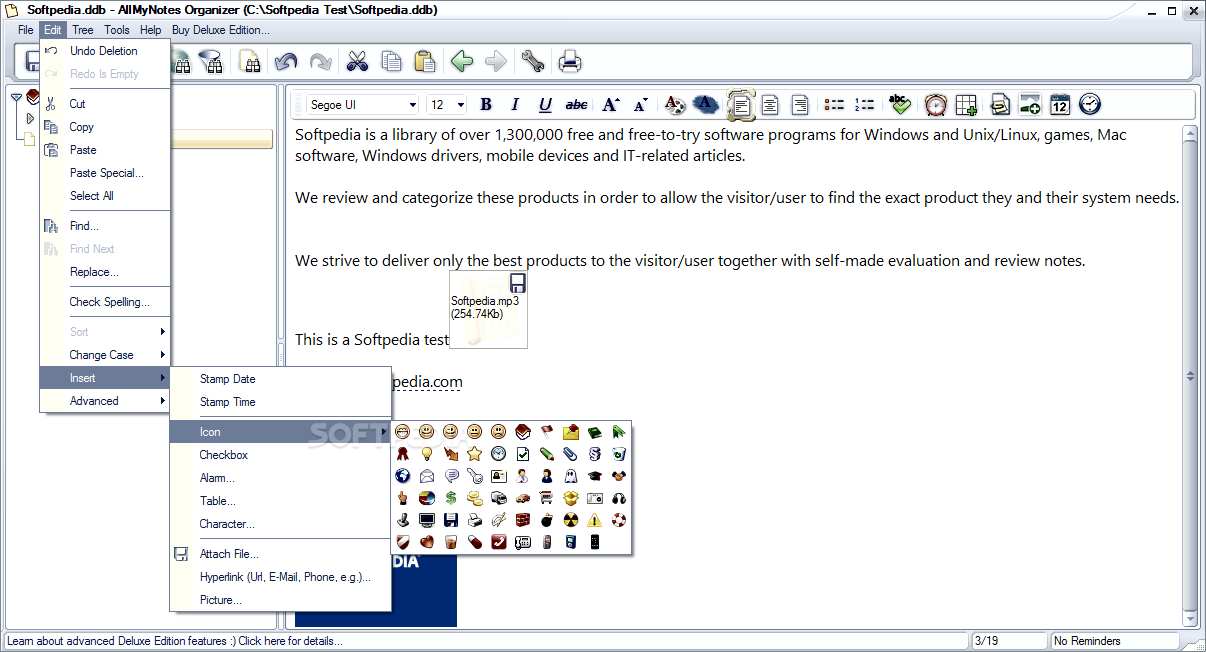
Task: Insert the gold star icon
Action: coord(474,454)
